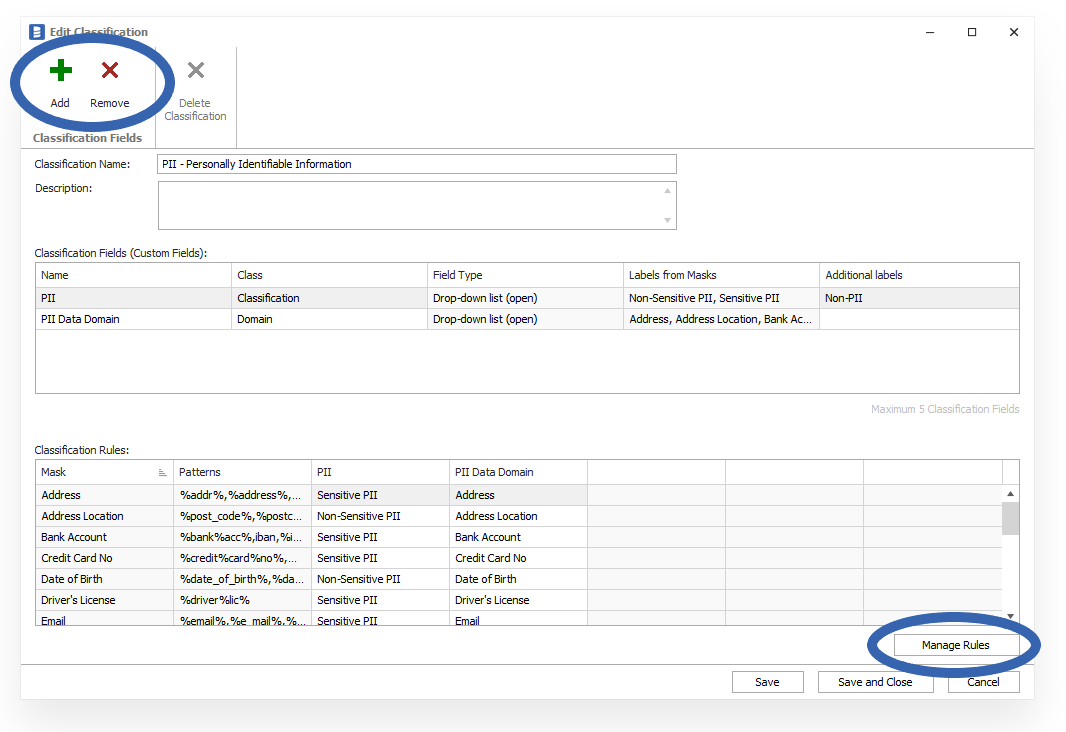Click the Save button
The image size is (1066, 732).
[x=767, y=682]
